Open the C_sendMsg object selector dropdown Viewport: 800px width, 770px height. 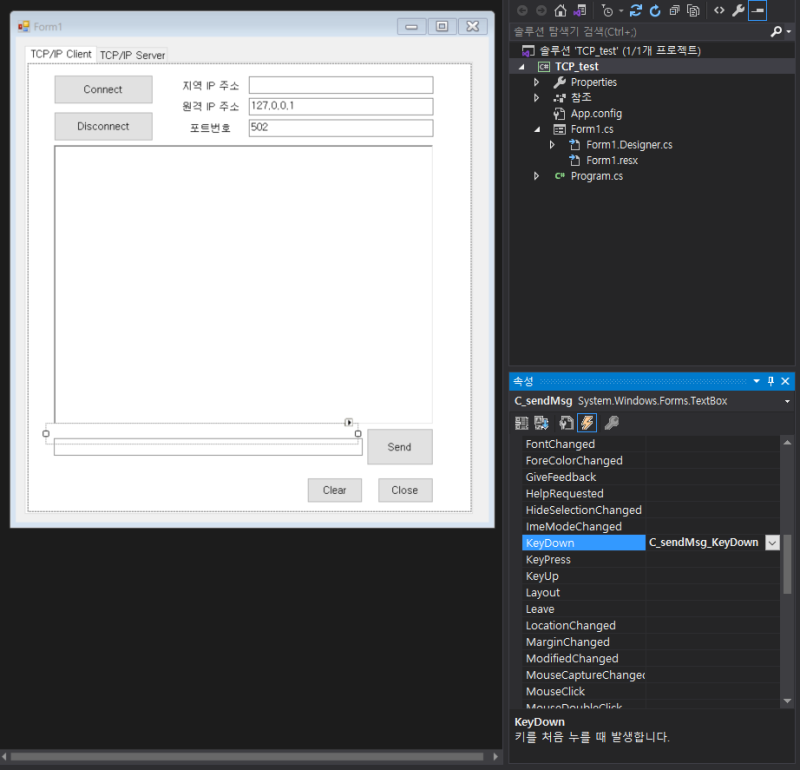[787, 402]
